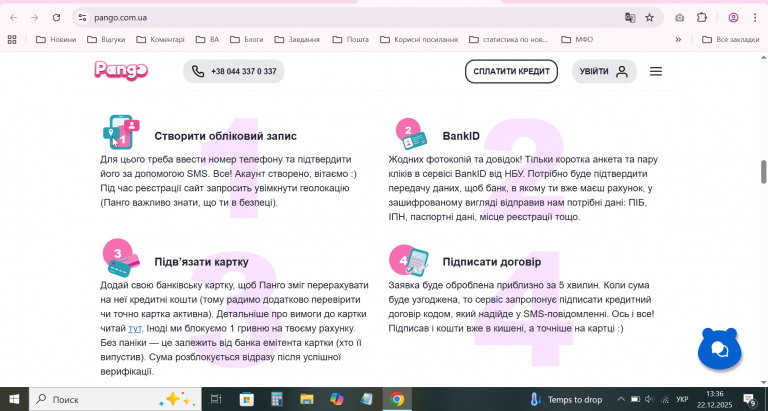This screenshot has width=768, height=411.
Task: Click the BankID heading
Action: tap(461, 136)
